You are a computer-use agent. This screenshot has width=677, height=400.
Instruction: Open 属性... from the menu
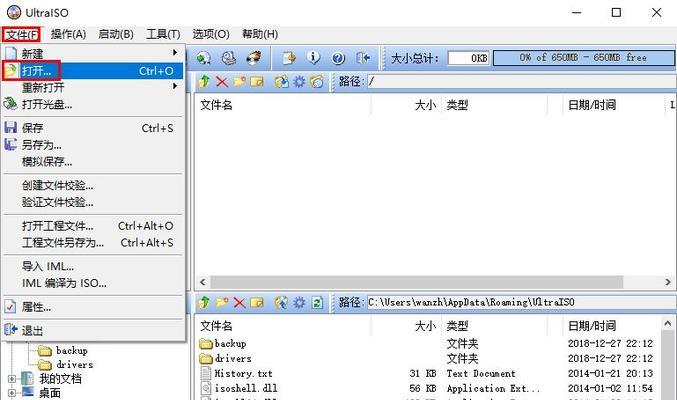(x=93, y=307)
